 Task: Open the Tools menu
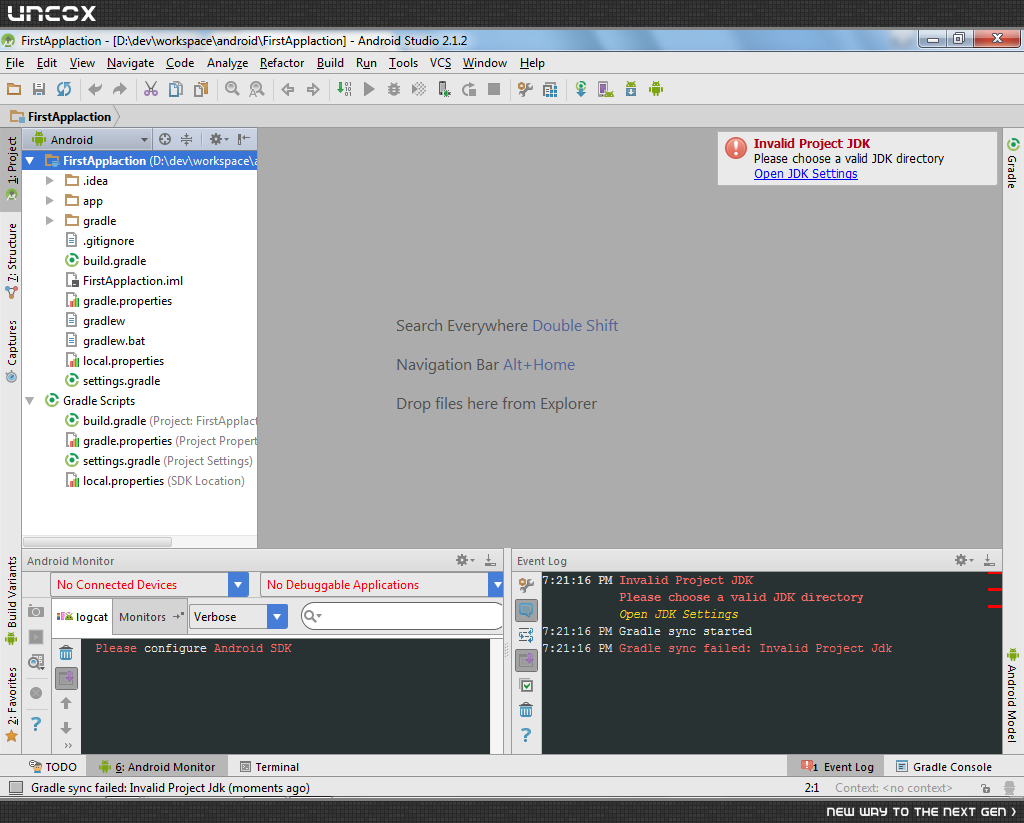point(404,63)
